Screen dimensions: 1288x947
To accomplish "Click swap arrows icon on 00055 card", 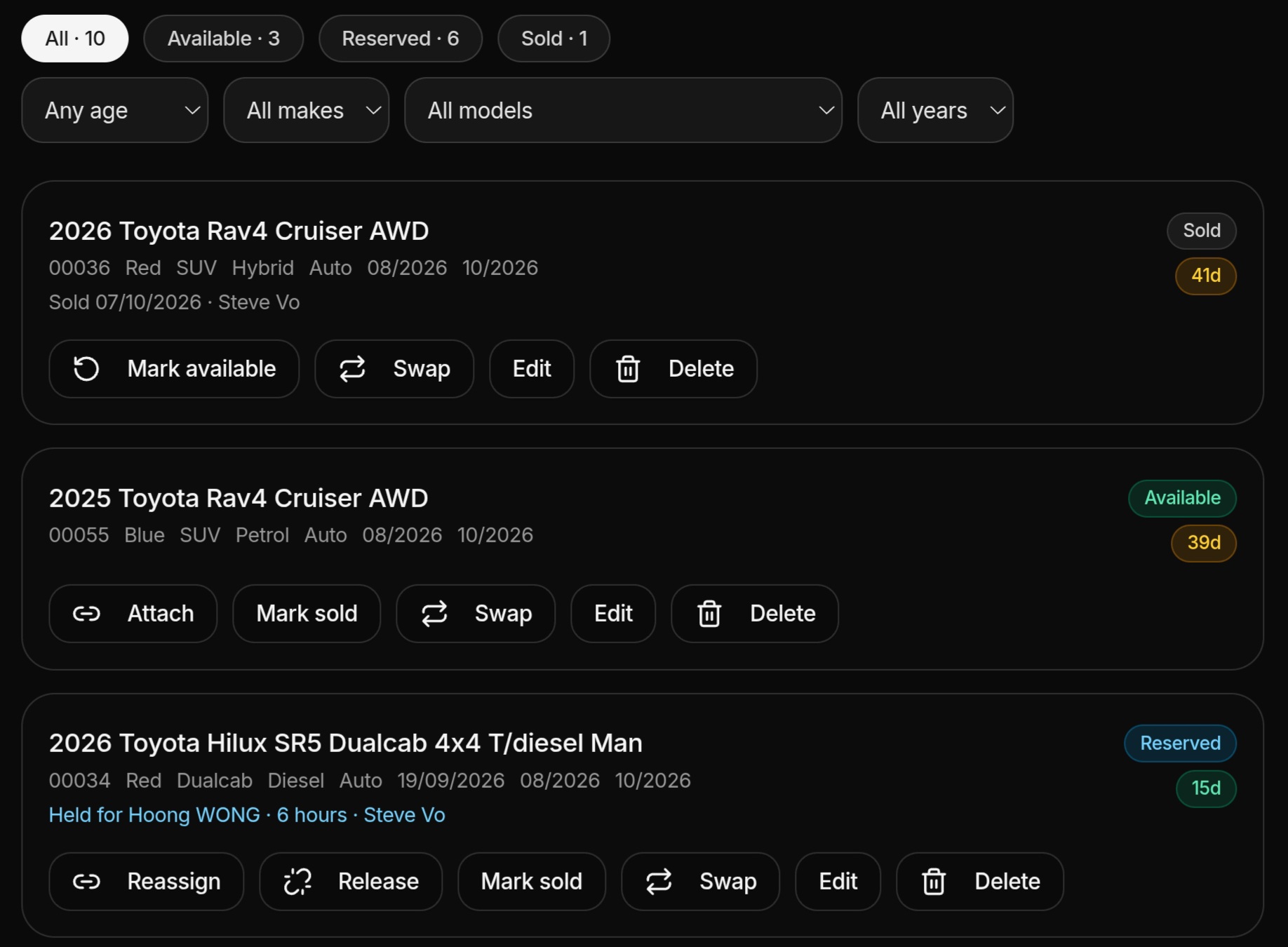I will click(434, 614).
